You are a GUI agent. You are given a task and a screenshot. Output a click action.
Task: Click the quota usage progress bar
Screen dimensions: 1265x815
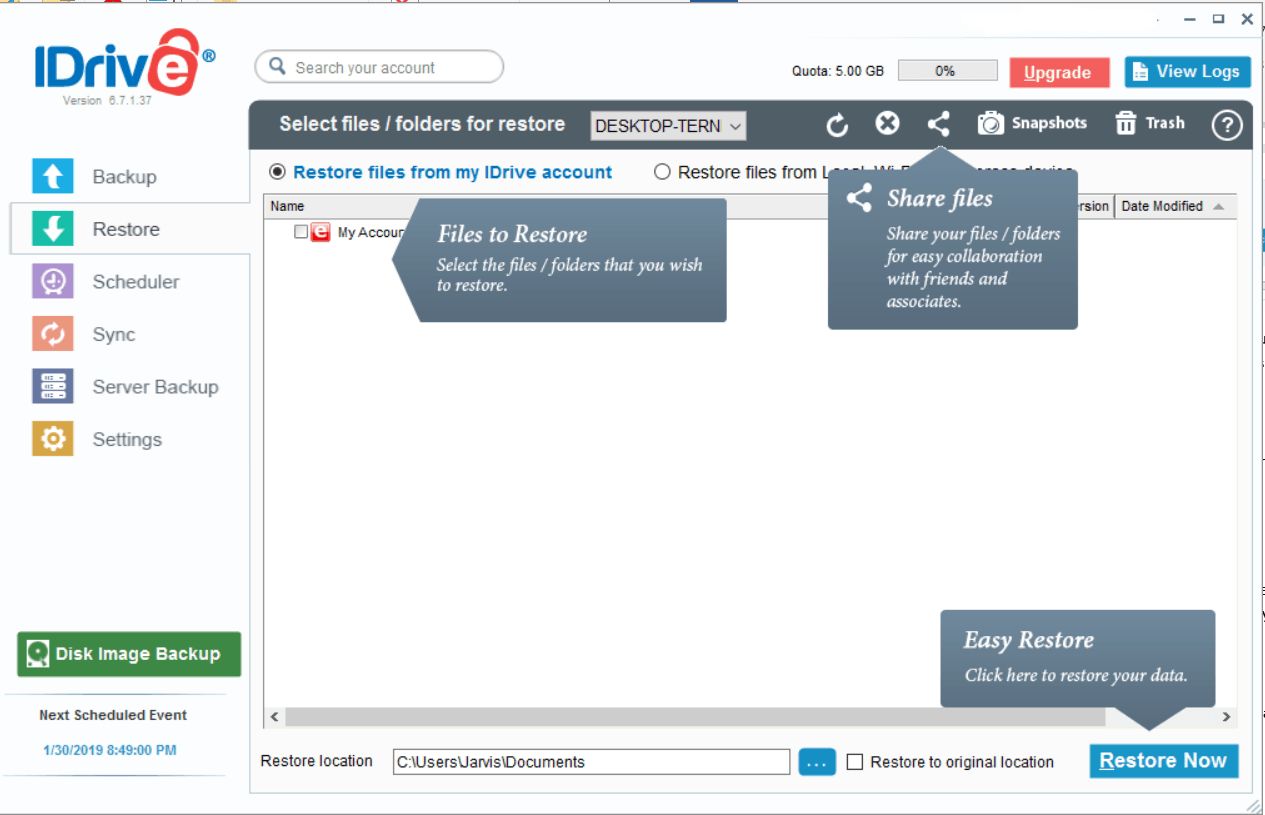pos(947,71)
